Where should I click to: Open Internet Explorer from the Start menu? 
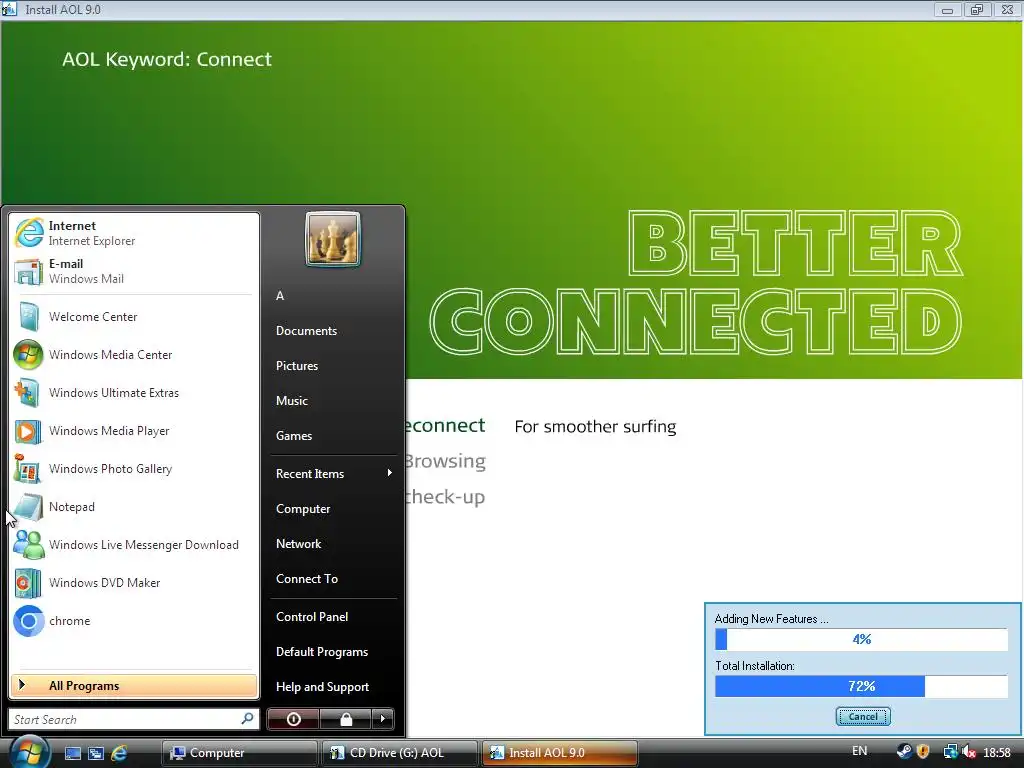[x=134, y=233]
